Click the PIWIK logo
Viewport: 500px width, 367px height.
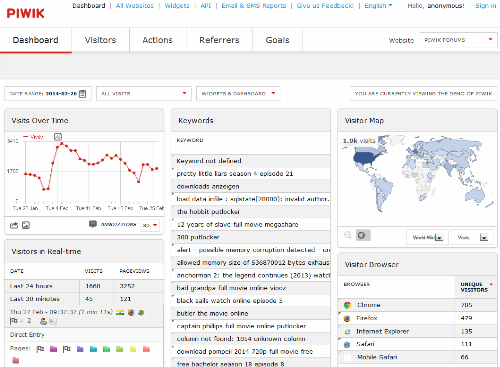[x=25, y=14]
